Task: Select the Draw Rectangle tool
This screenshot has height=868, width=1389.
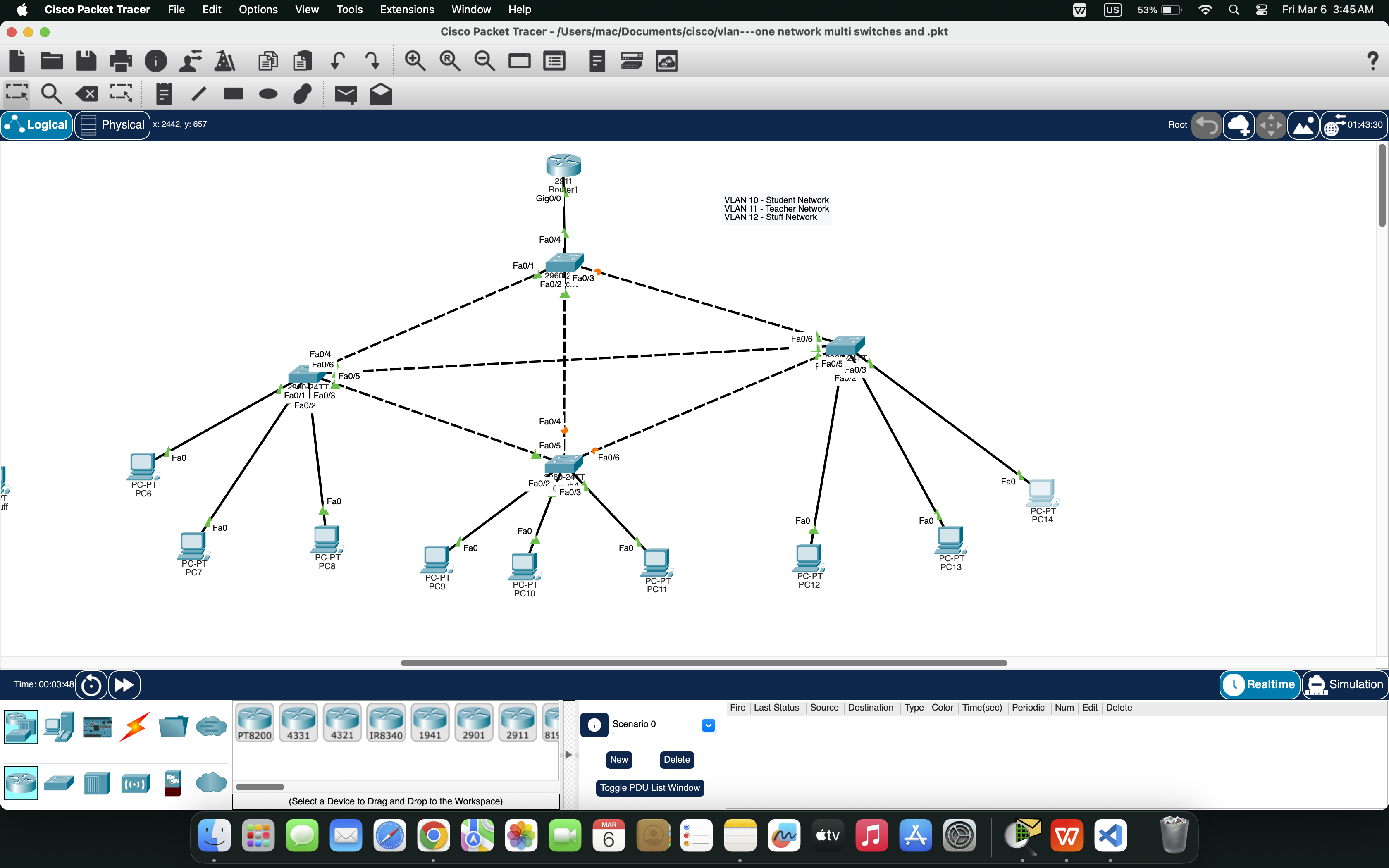Action: click(x=233, y=93)
